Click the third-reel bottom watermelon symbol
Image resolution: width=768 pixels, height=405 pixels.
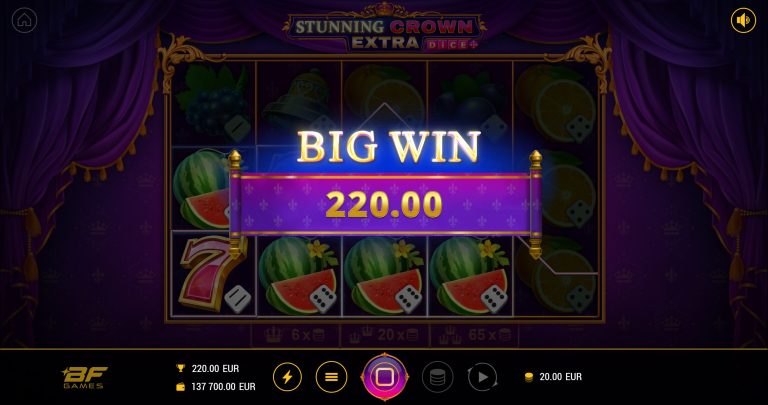(384, 275)
